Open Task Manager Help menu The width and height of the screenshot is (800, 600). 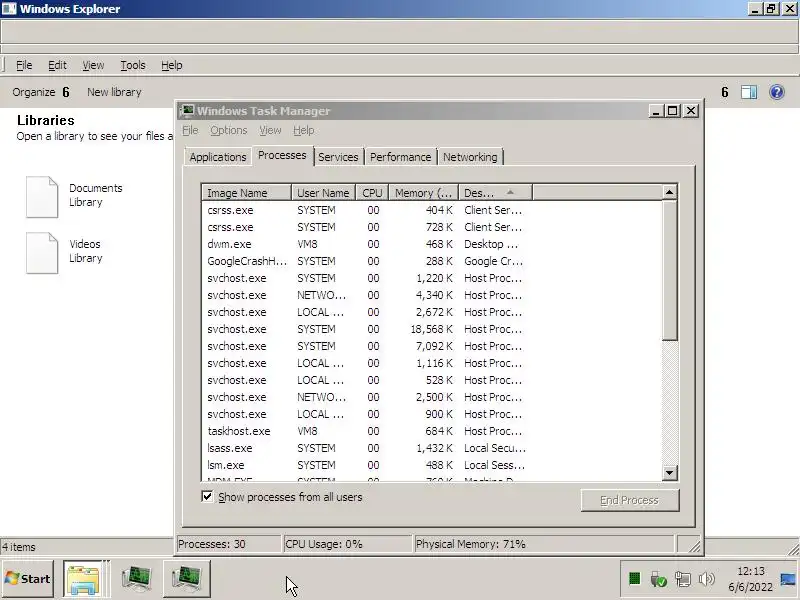[304, 130]
